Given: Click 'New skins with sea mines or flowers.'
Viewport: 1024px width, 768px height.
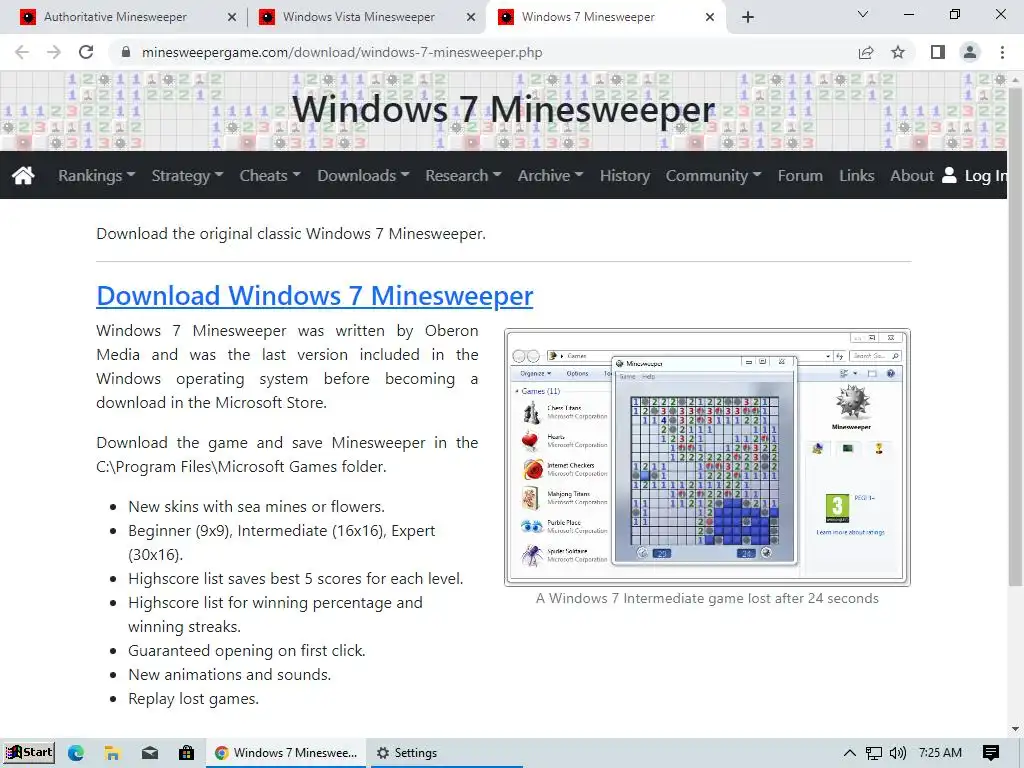Looking at the screenshot, I should (x=257, y=507).
